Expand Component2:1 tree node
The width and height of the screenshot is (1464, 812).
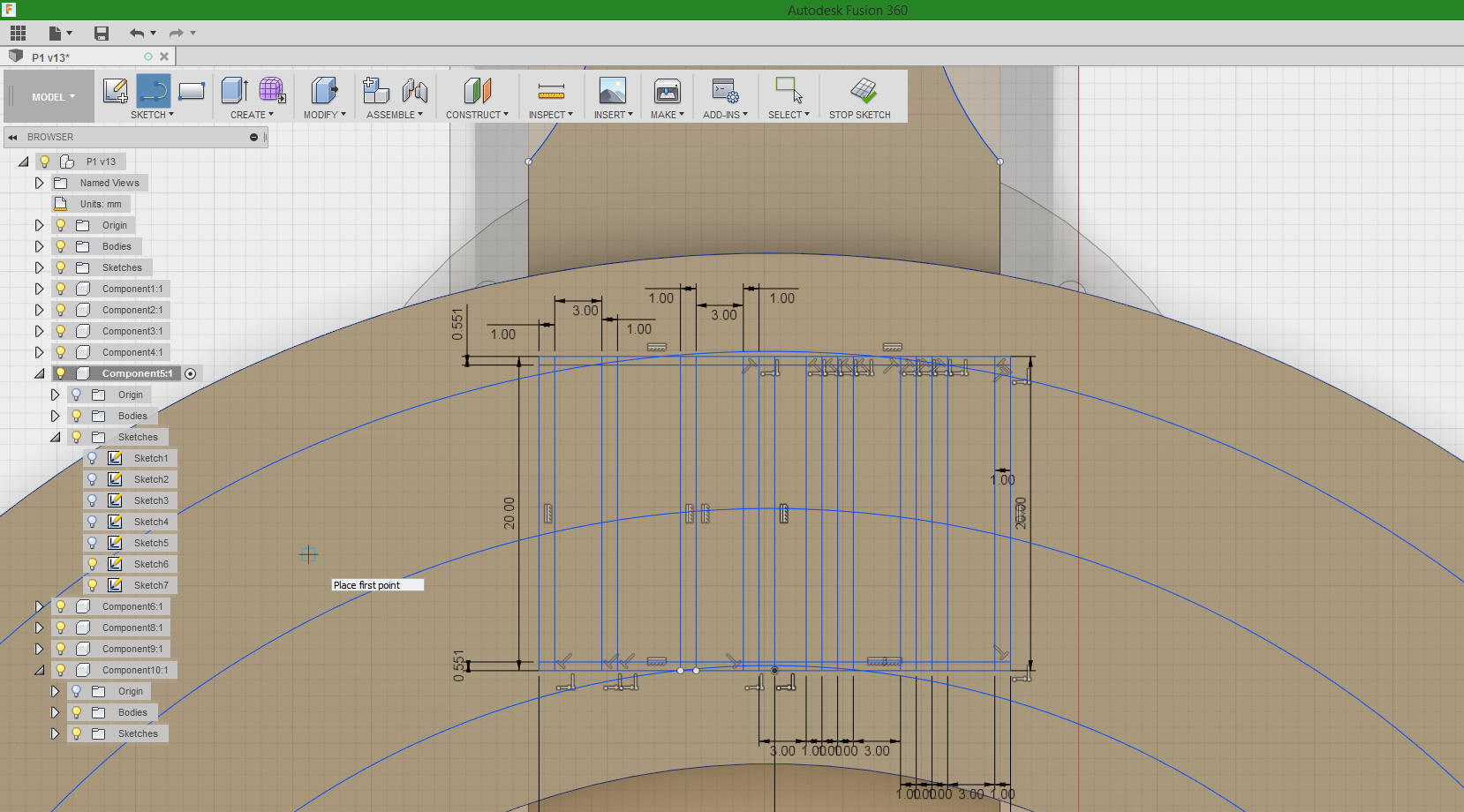point(39,310)
